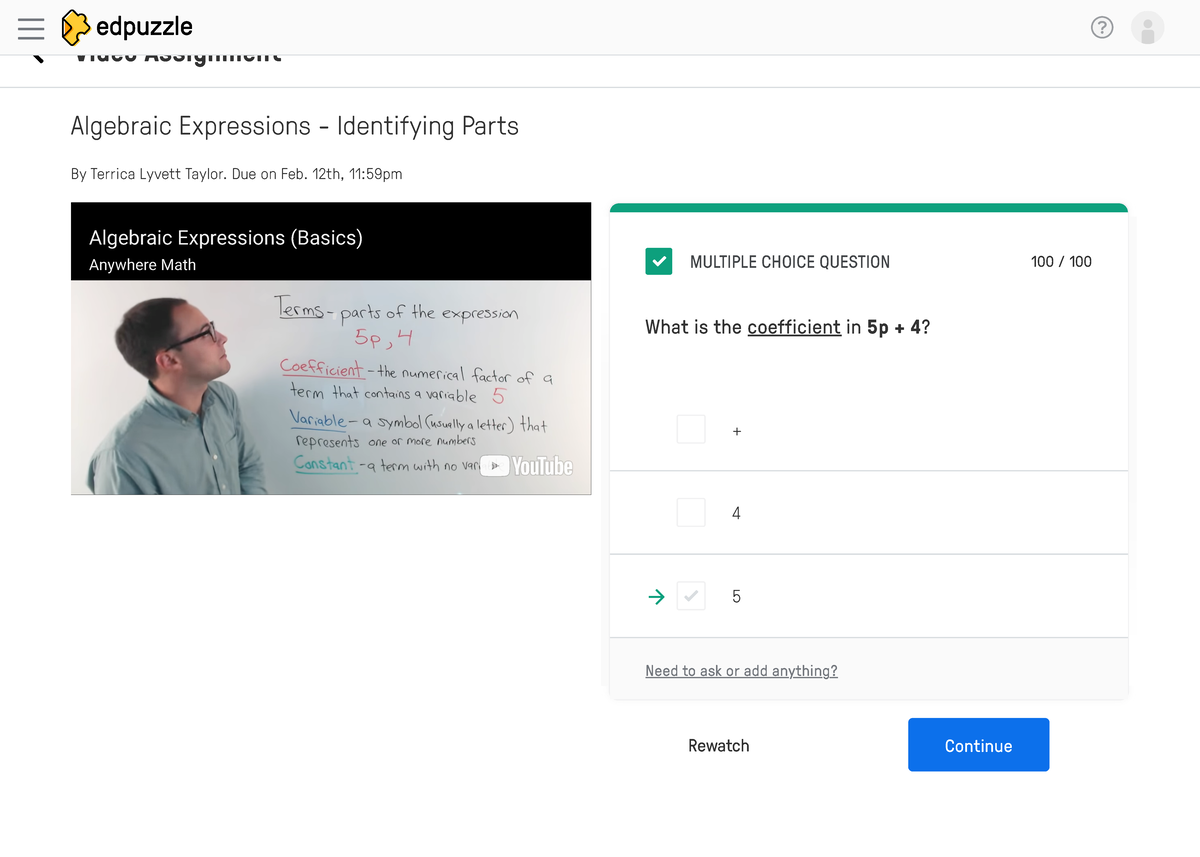Viewport: 1200px width, 857px height.
Task: Click the Edpuzzle logo
Action: tap(127, 27)
